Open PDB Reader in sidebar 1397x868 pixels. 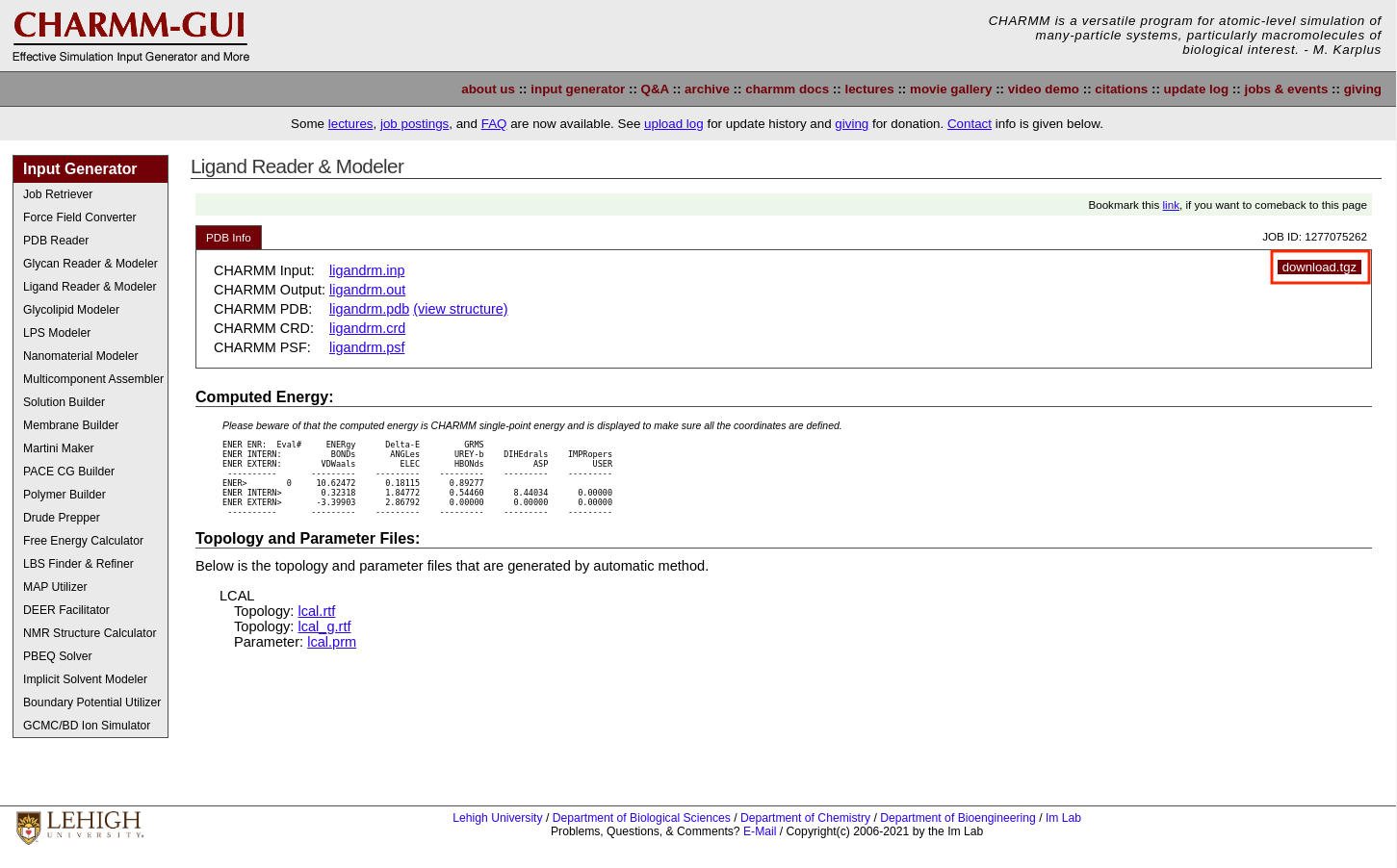[91, 241]
